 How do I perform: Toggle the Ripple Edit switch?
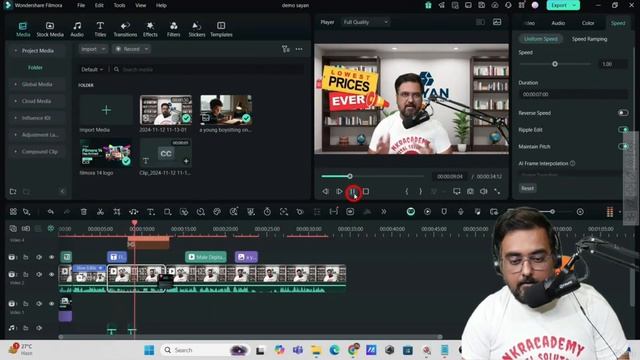[623, 129]
